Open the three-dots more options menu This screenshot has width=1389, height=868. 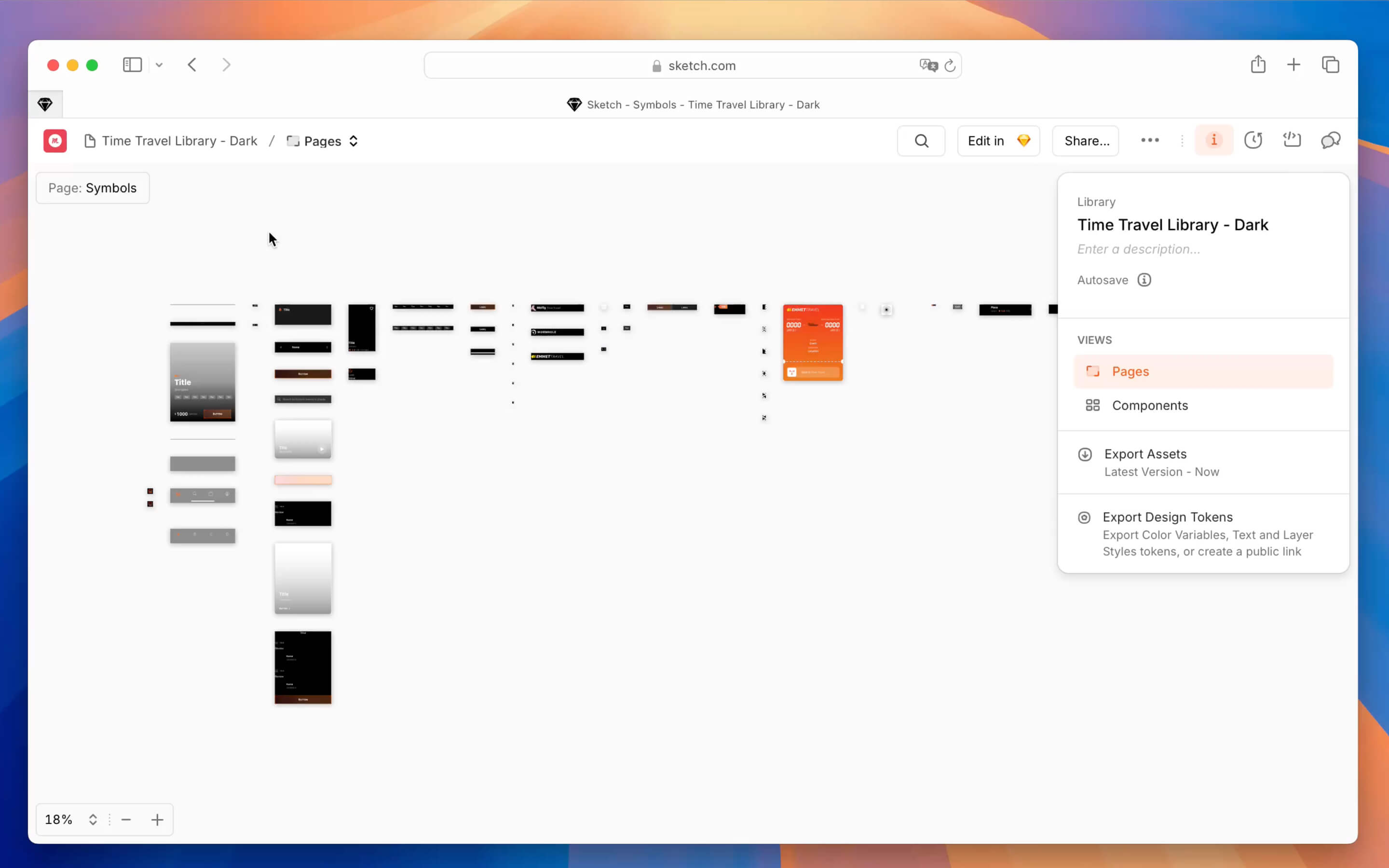click(1150, 141)
